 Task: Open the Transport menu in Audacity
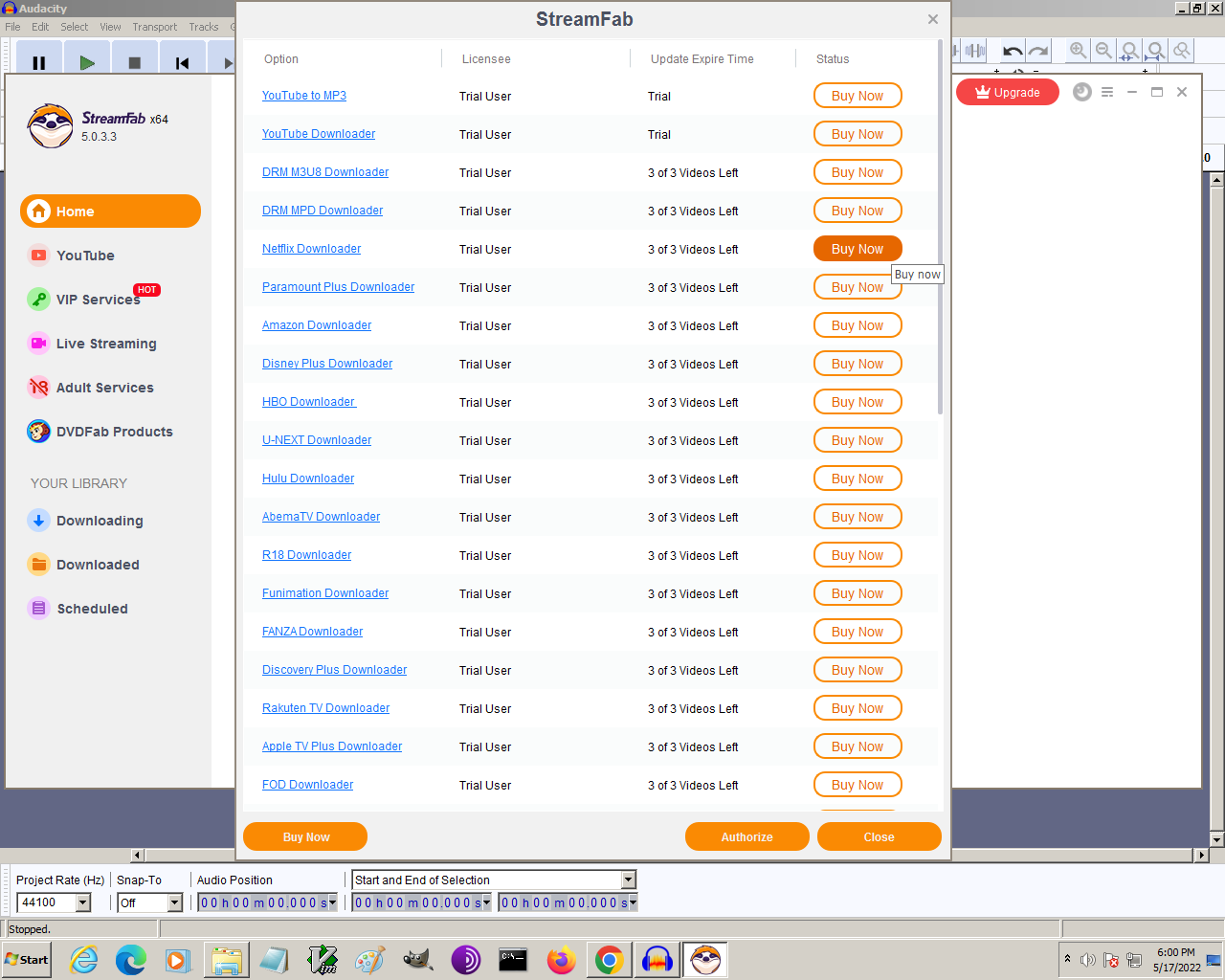coord(154,27)
